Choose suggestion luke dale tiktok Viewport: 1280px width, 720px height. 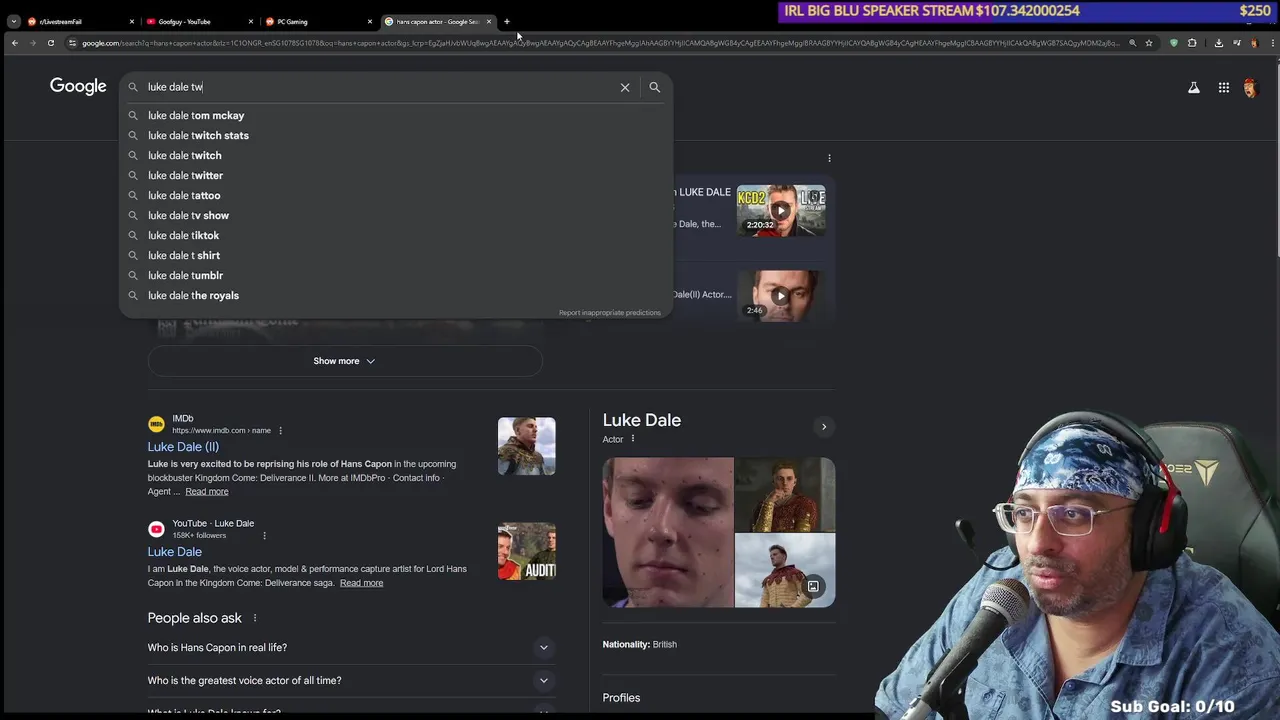(x=396, y=235)
